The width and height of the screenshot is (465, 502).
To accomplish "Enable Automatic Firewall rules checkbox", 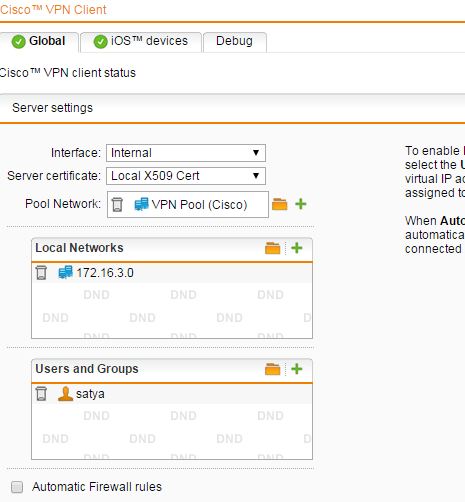I will click(x=17, y=487).
